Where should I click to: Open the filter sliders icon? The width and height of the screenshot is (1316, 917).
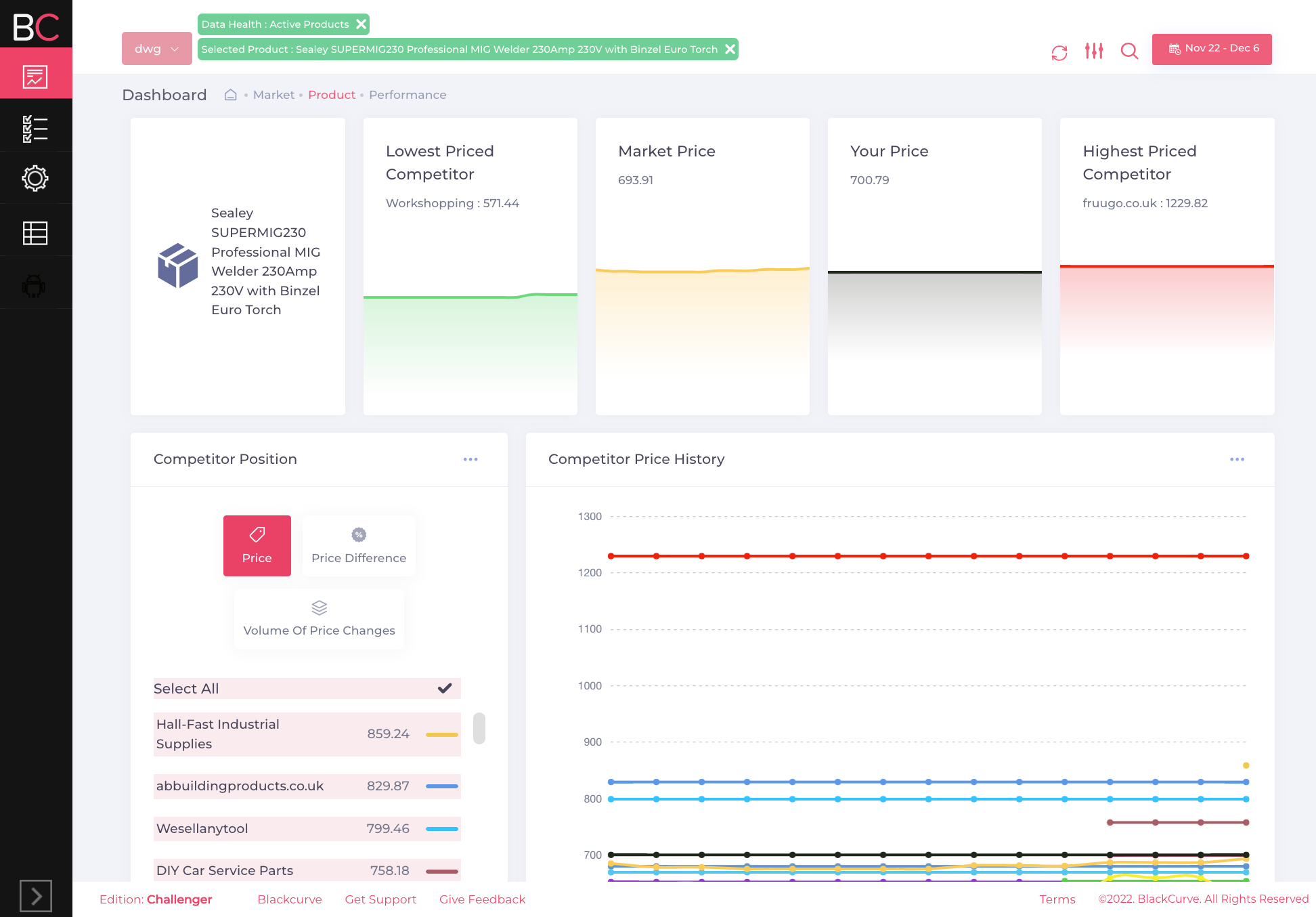point(1094,51)
